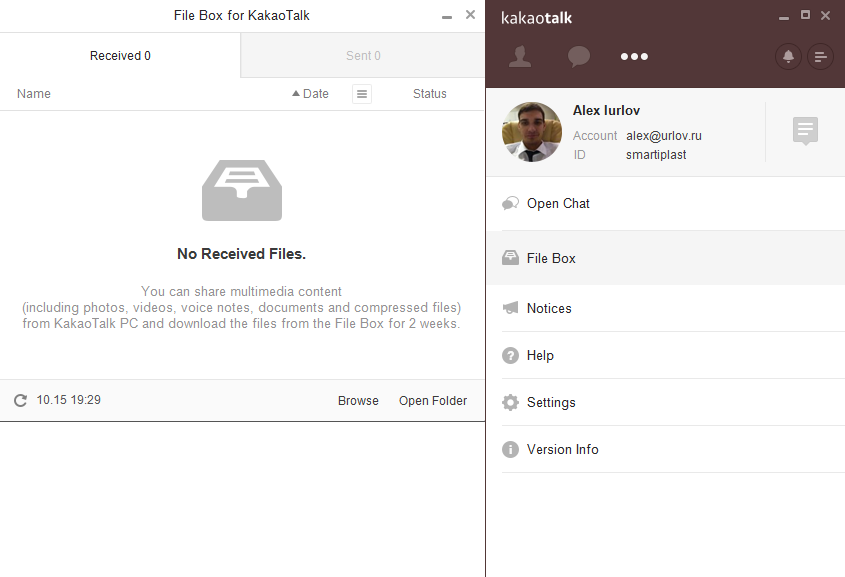The image size is (845, 577).
Task: Click the kakaotalk logo text
Action: pyautogui.click(x=536, y=18)
